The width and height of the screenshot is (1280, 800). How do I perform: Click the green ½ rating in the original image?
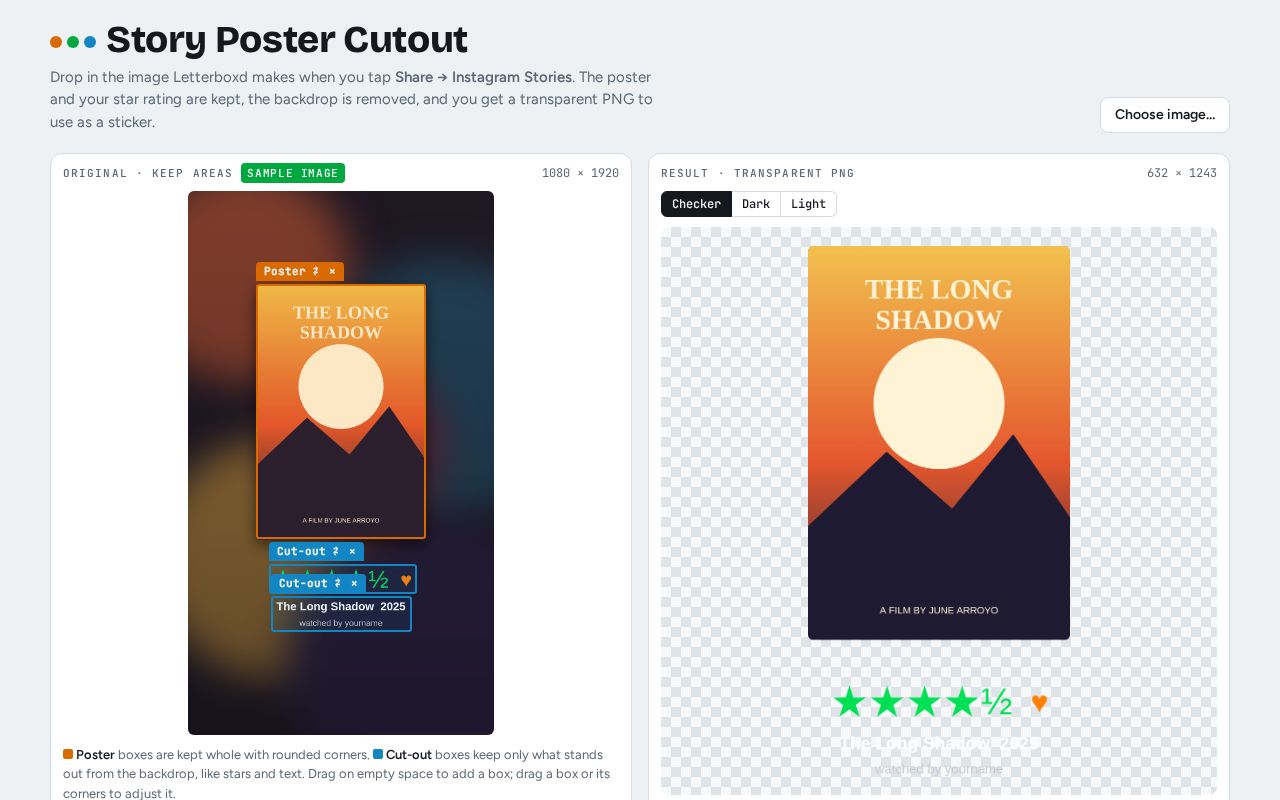378,579
